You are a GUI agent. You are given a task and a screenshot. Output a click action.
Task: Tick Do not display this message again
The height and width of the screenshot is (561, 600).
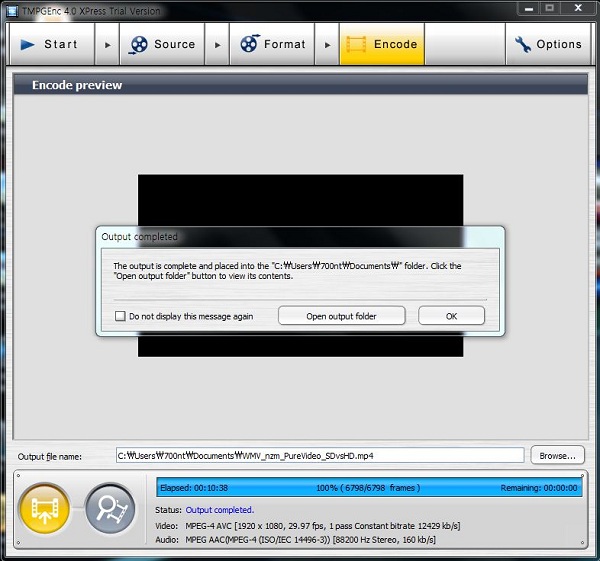[120, 316]
